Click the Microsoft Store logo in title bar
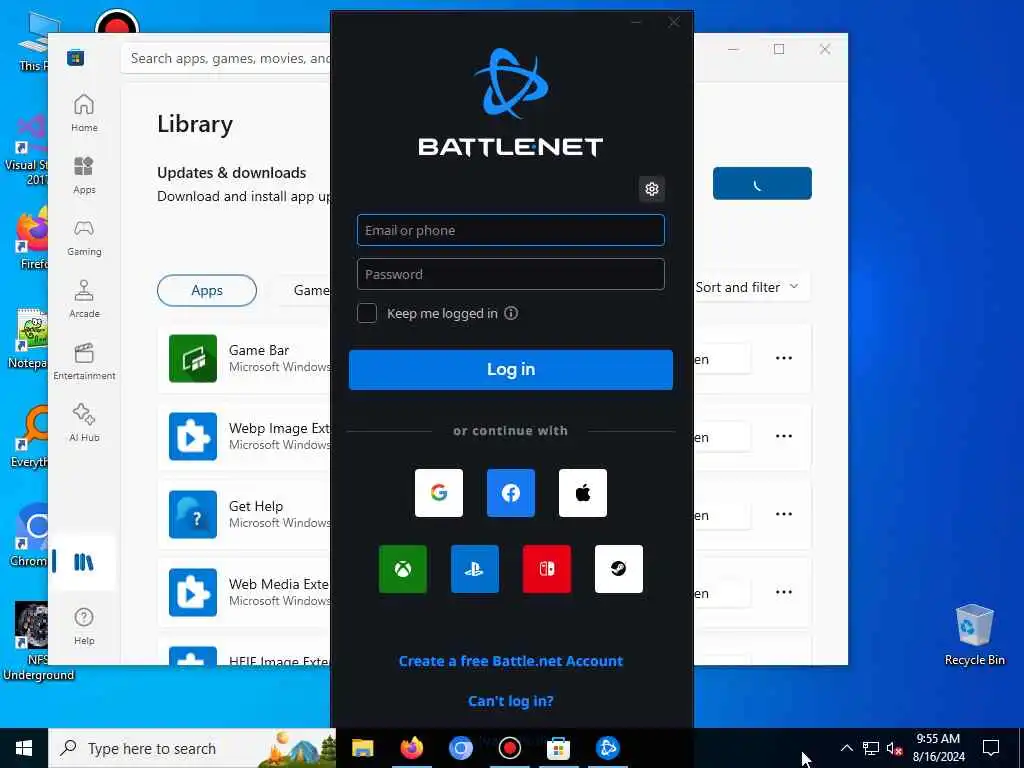Screen dimensions: 1024x768 (75, 58)
